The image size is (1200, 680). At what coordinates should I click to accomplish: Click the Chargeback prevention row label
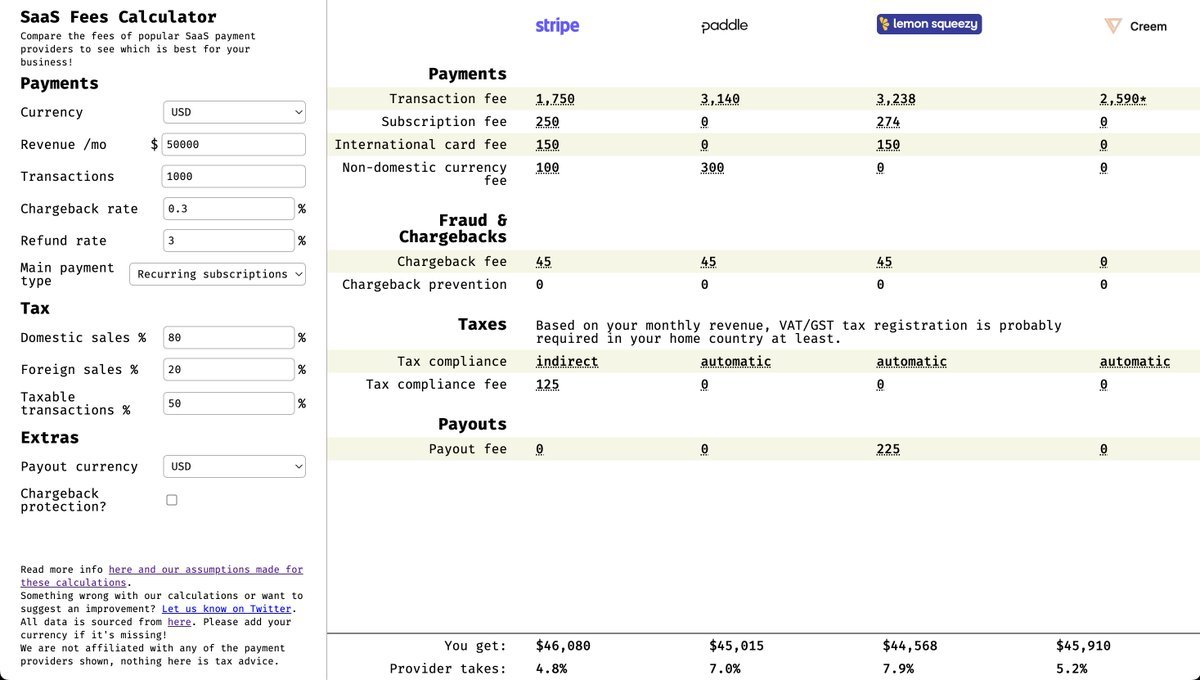(x=424, y=285)
